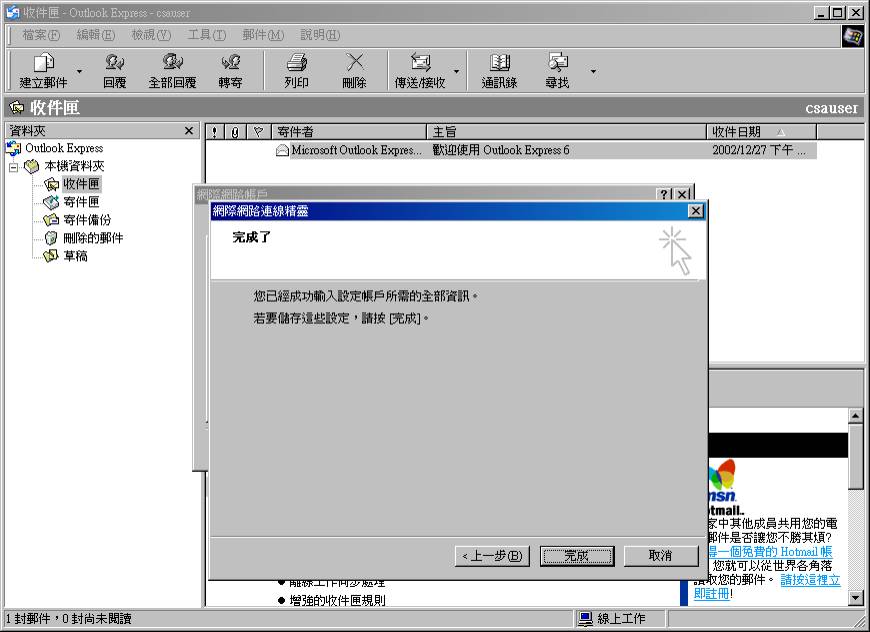The height and width of the screenshot is (632, 870).
Task: Select the Deleted Items (刪除的郵件) folder icon
Action: coord(52,238)
